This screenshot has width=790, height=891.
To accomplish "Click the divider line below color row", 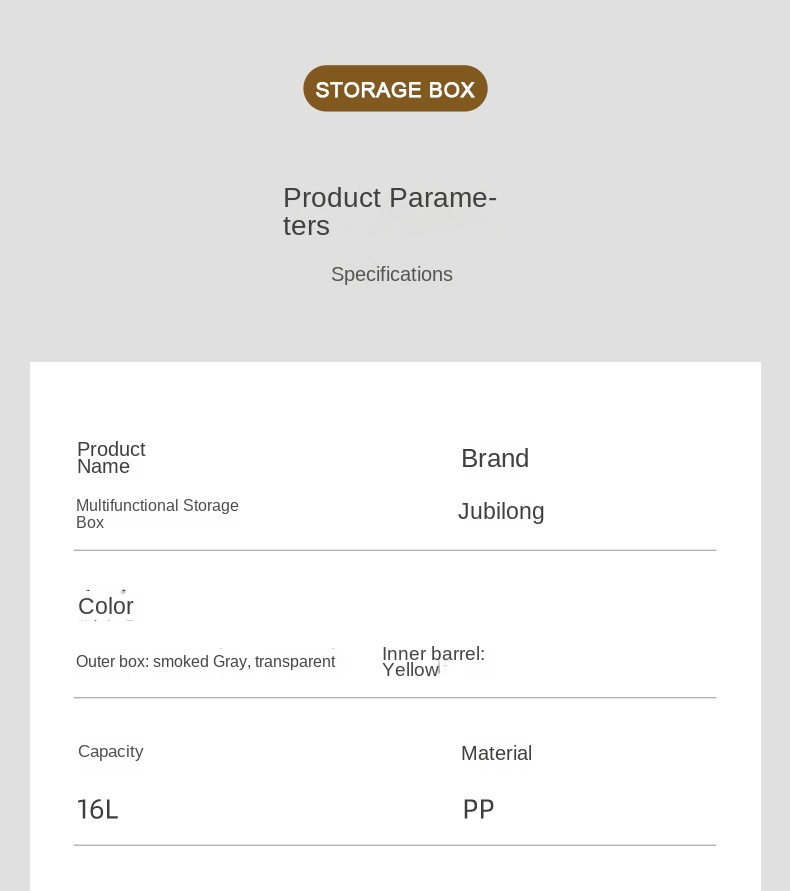I will tap(395, 697).
